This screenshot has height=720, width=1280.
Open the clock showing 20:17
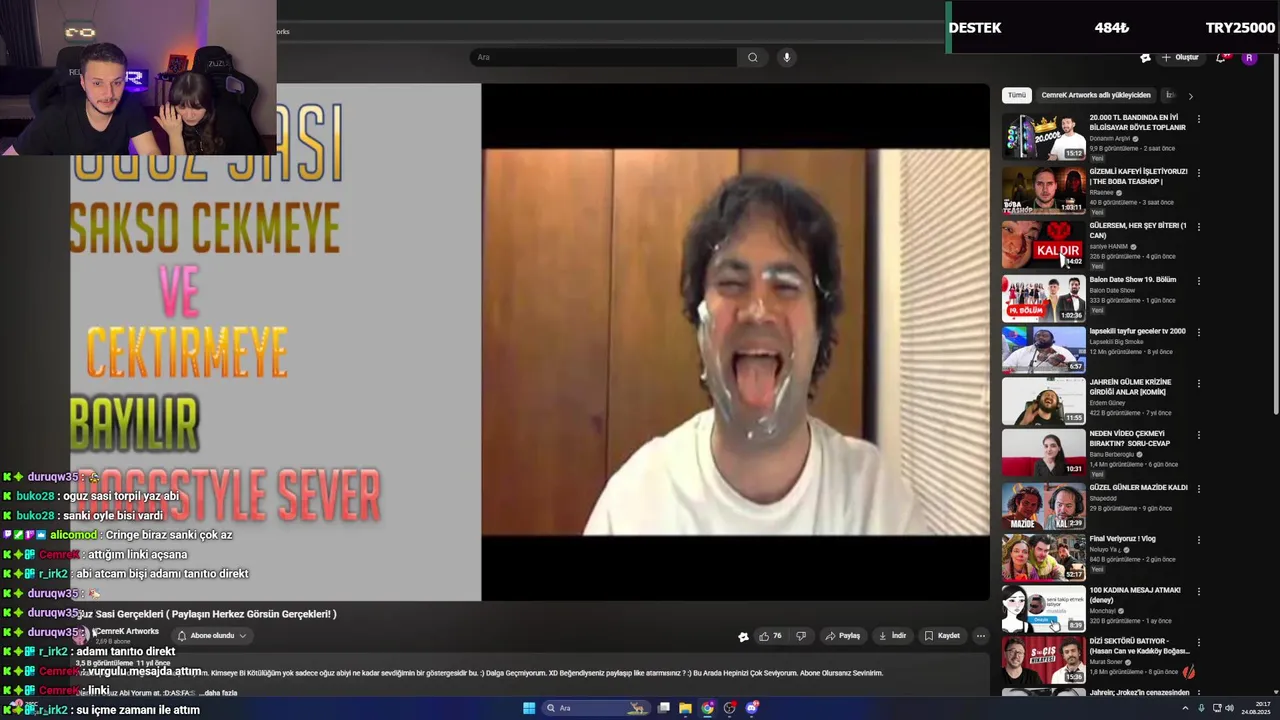click(1256, 708)
